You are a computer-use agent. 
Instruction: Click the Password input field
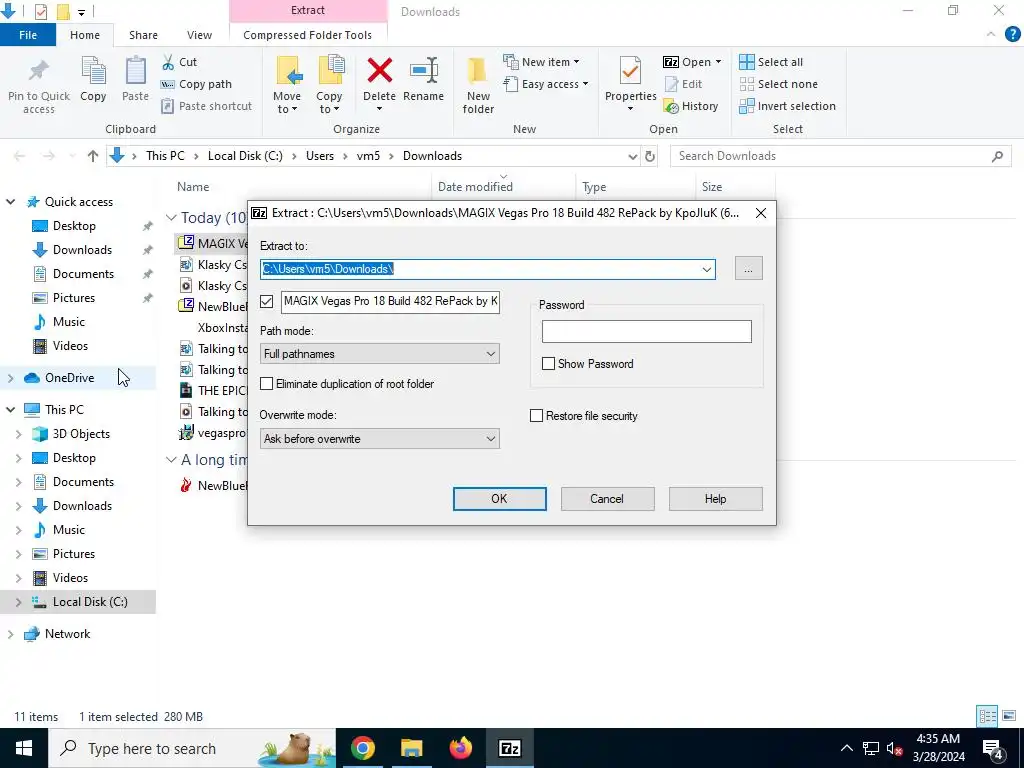pyautogui.click(x=647, y=332)
